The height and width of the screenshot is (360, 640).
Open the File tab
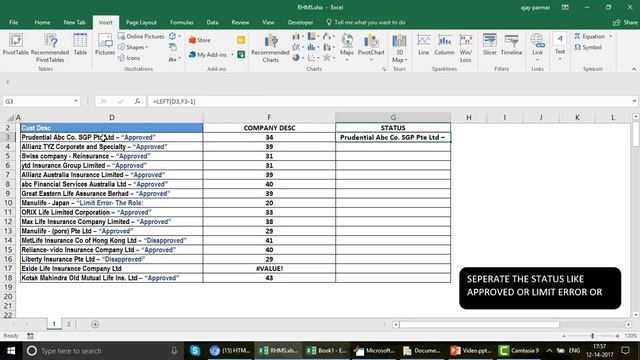pyautogui.click(x=13, y=22)
